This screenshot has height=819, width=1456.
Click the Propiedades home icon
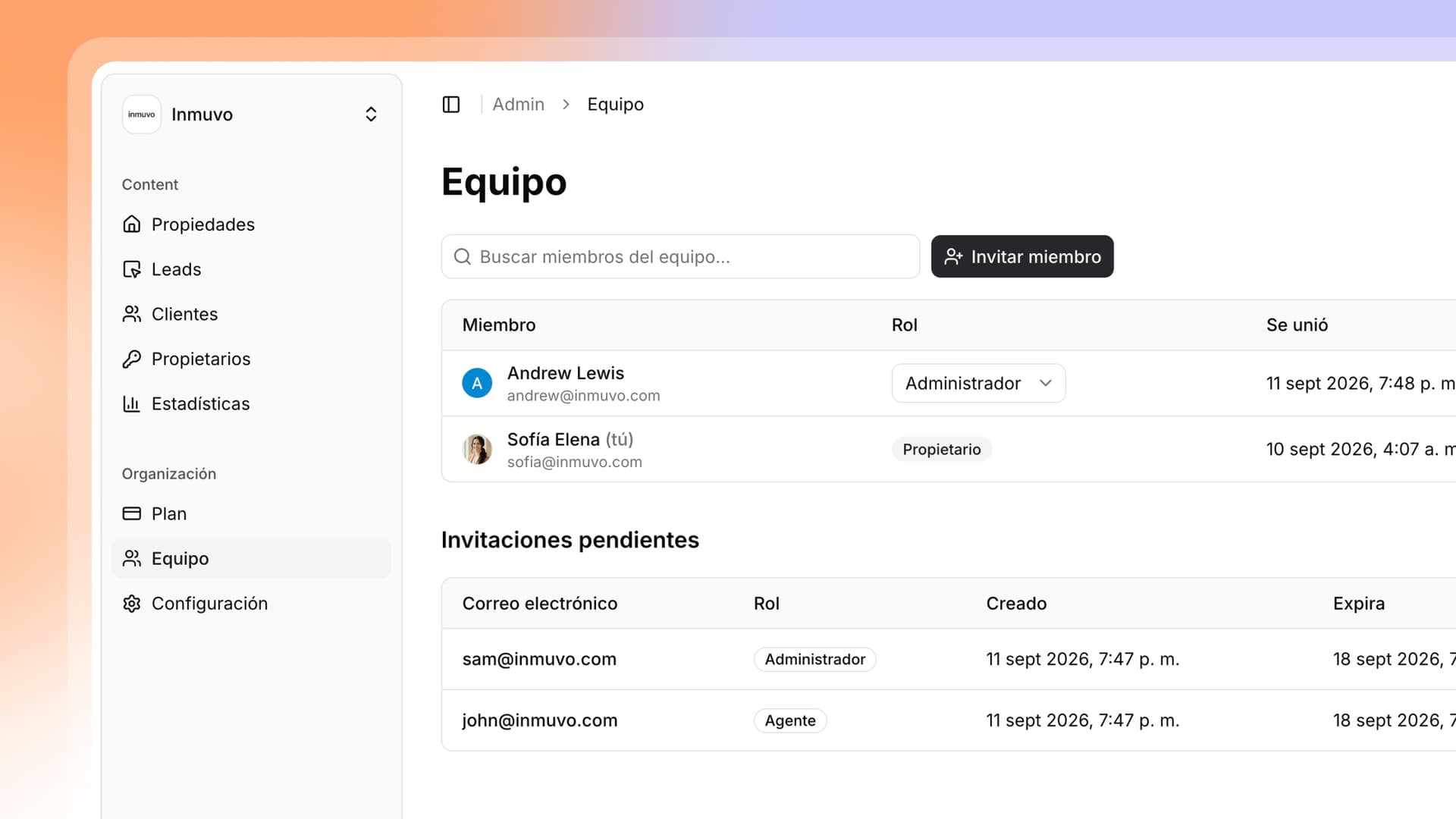132,224
